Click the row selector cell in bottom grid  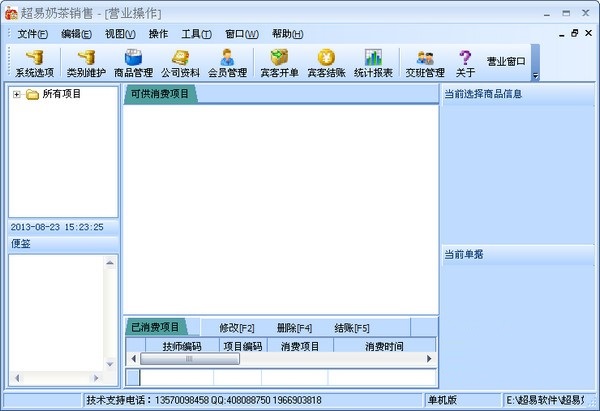point(133,377)
